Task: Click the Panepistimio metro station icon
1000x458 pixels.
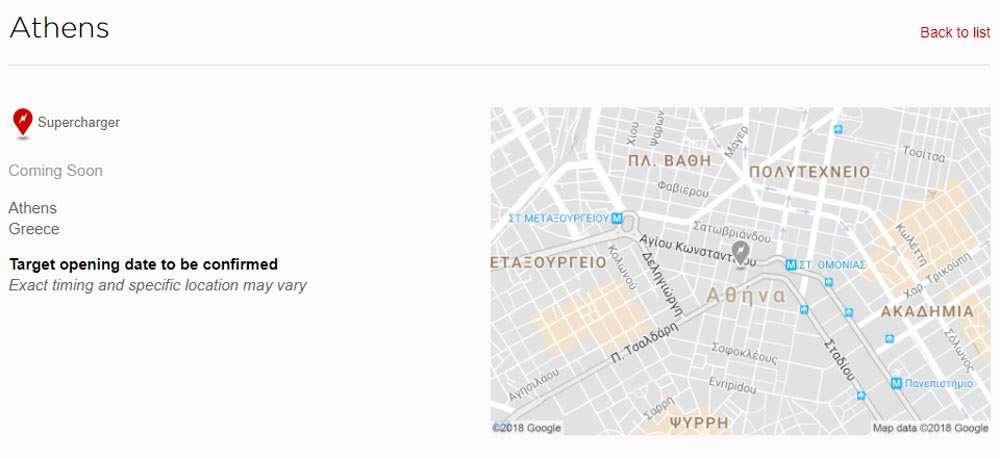Action: tap(897, 382)
